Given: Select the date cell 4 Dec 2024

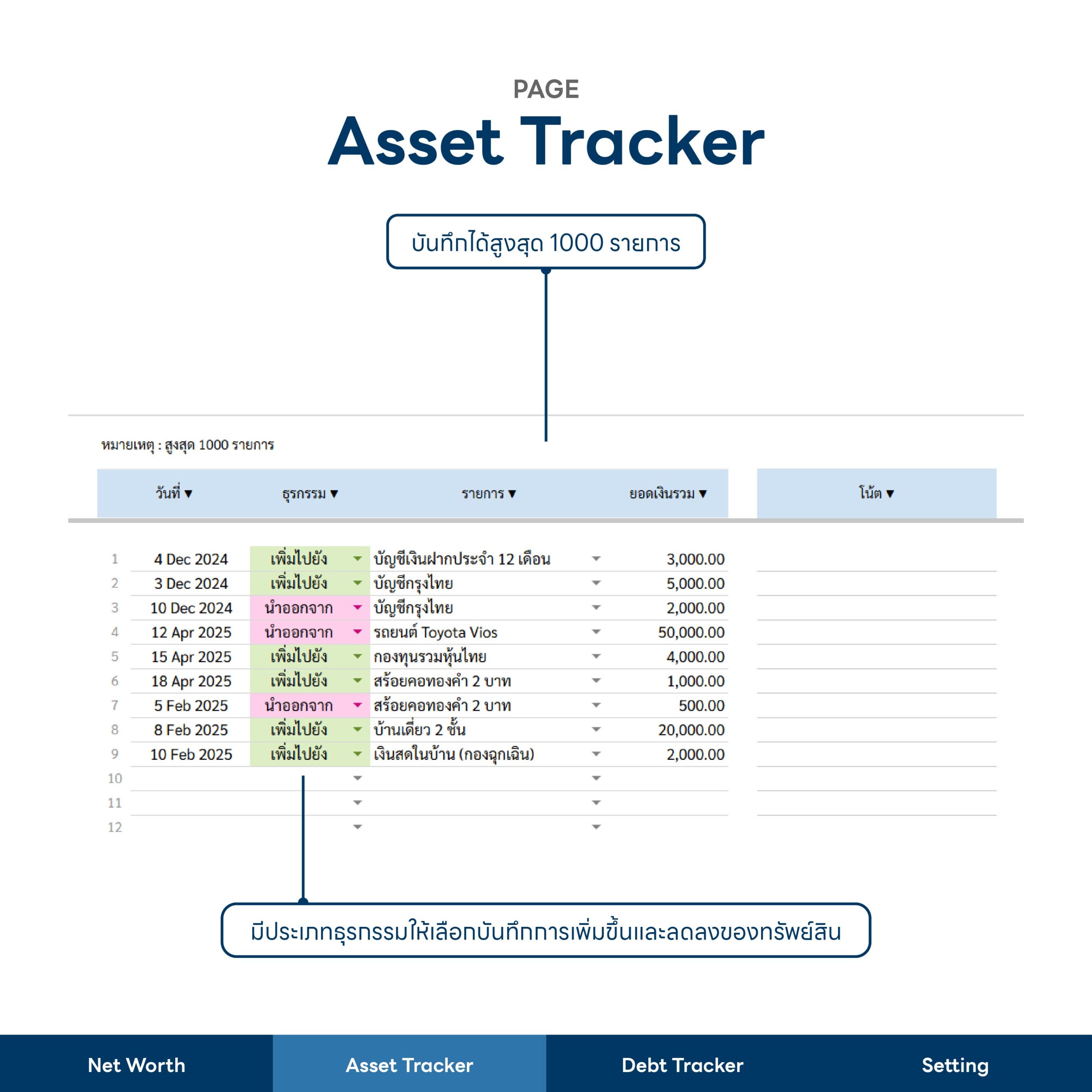Looking at the screenshot, I should [191, 559].
